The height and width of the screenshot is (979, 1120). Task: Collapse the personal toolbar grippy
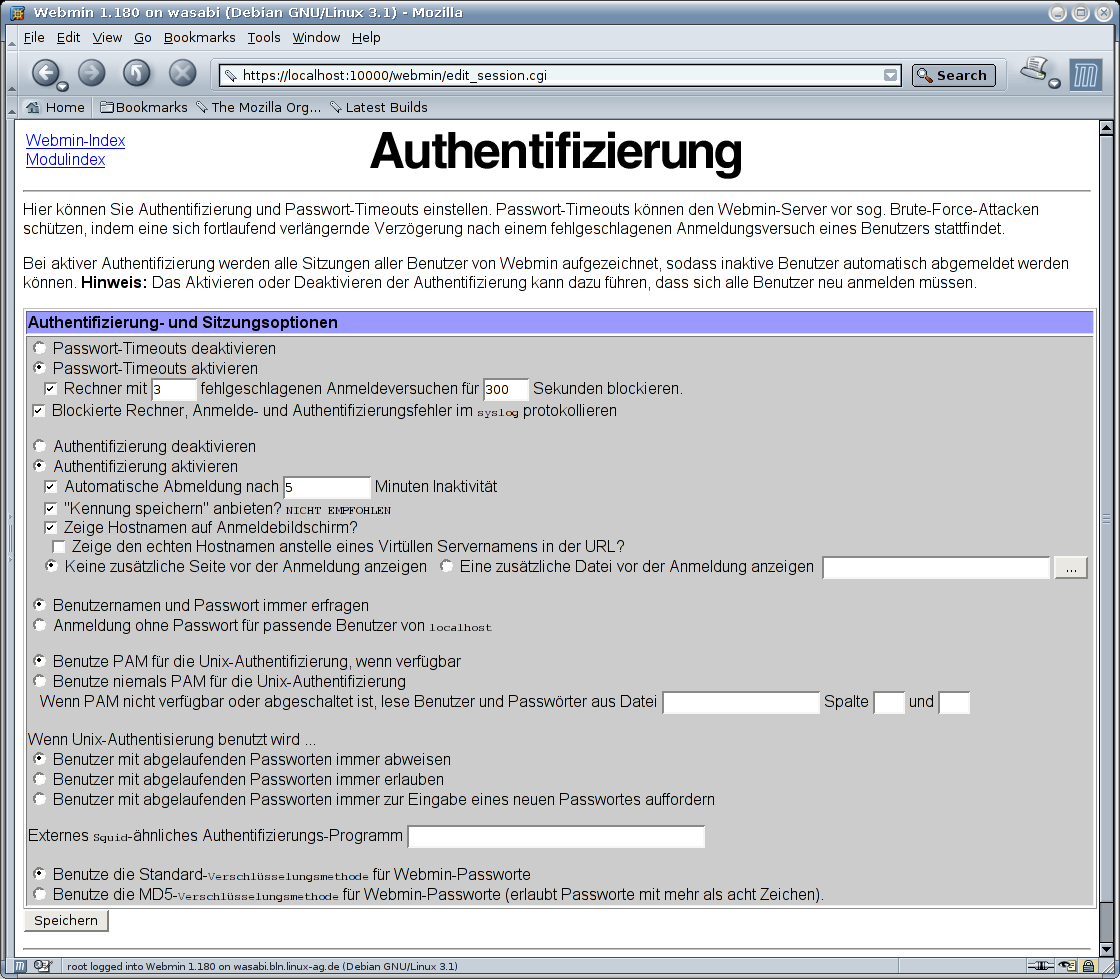pos(11,107)
